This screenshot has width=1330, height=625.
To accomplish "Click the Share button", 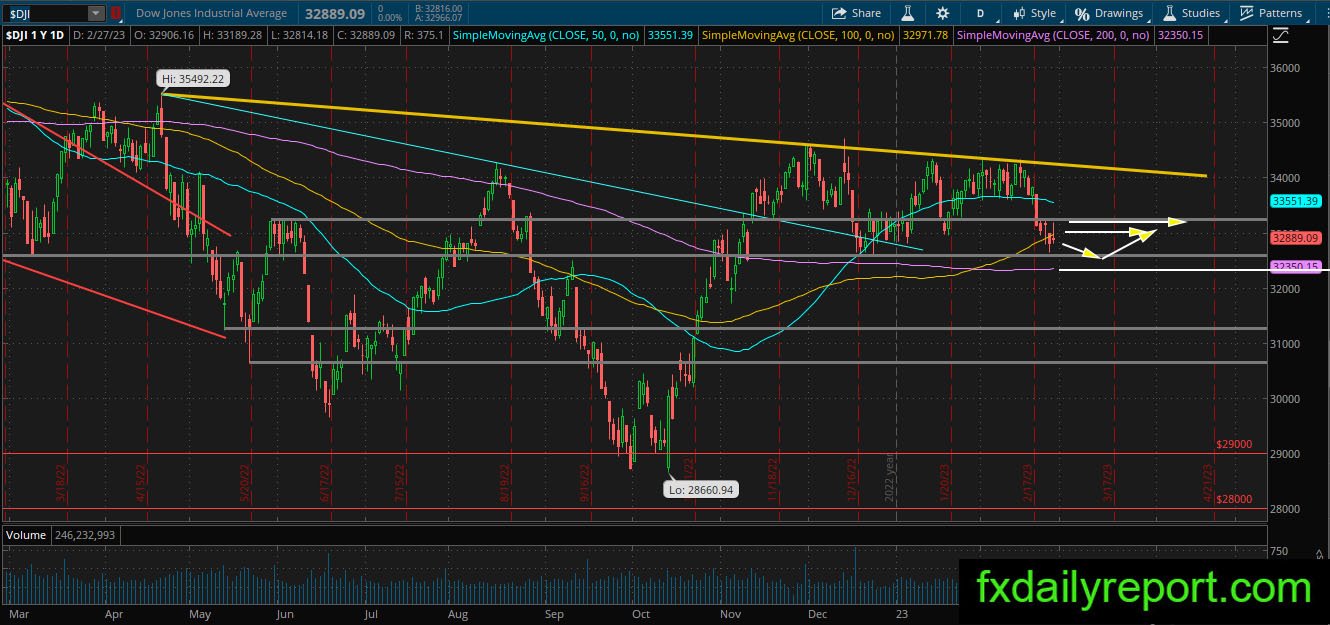I will [857, 13].
